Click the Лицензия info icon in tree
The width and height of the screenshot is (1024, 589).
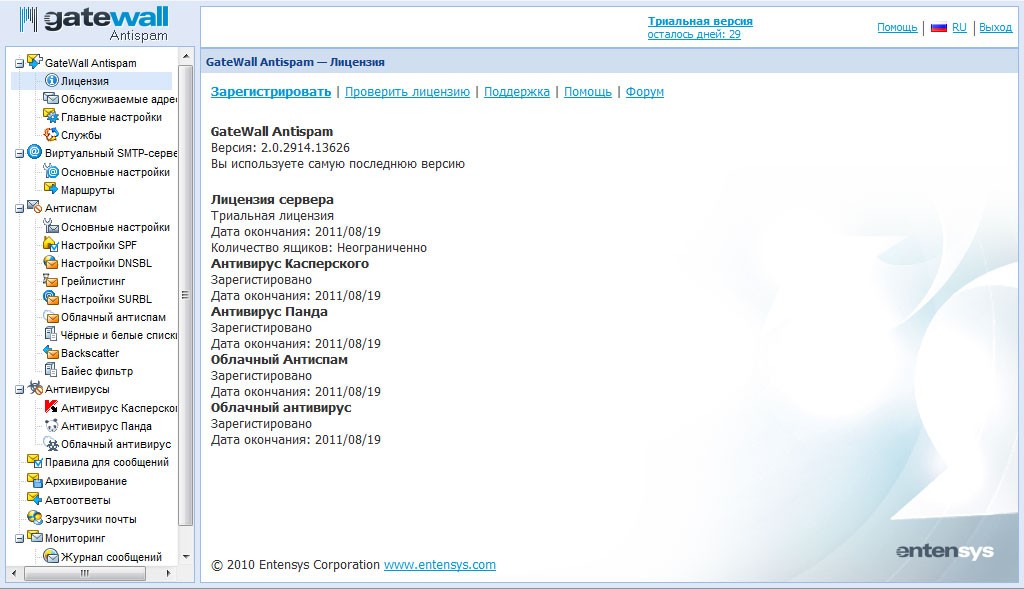tap(51, 80)
